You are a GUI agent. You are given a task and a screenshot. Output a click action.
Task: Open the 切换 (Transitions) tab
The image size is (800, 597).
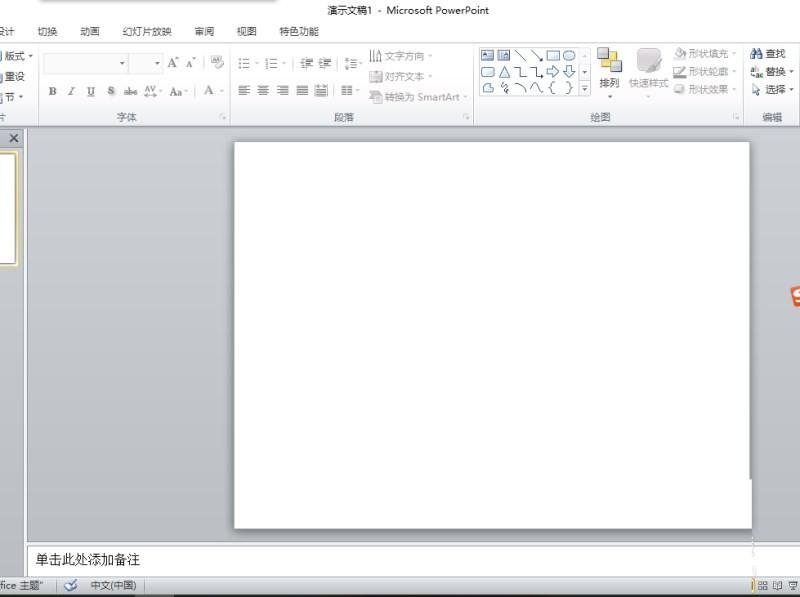point(47,31)
